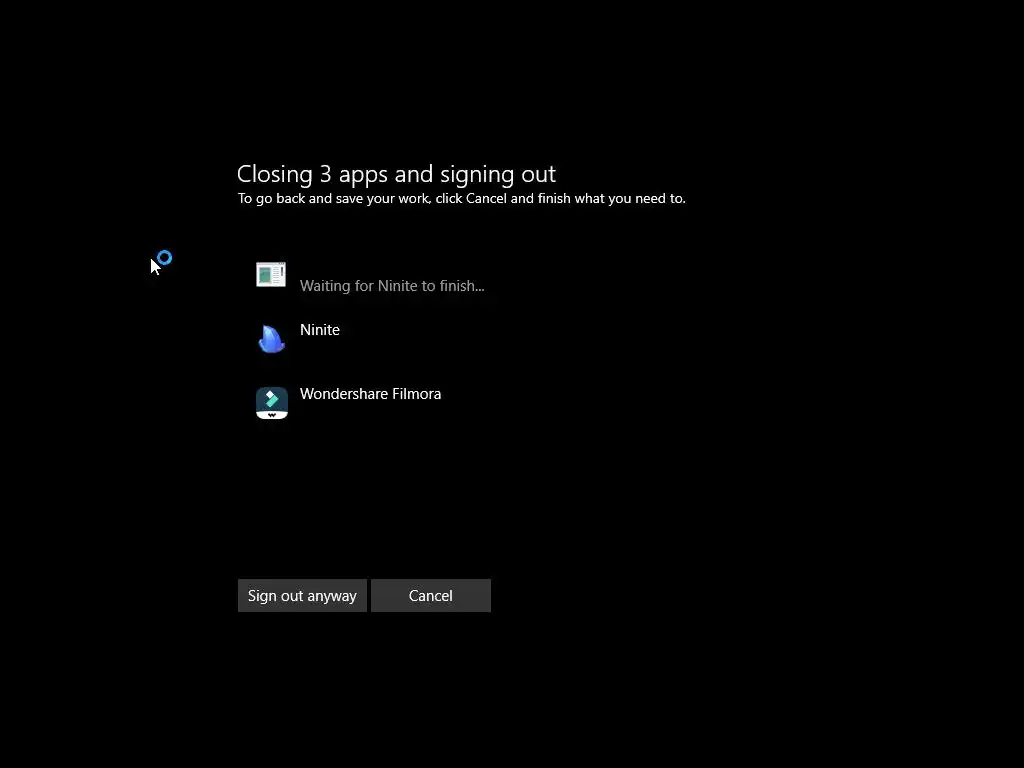Click the Sign out anyway button
This screenshot has height=768, width=1024.
click(x=302, y=596)
